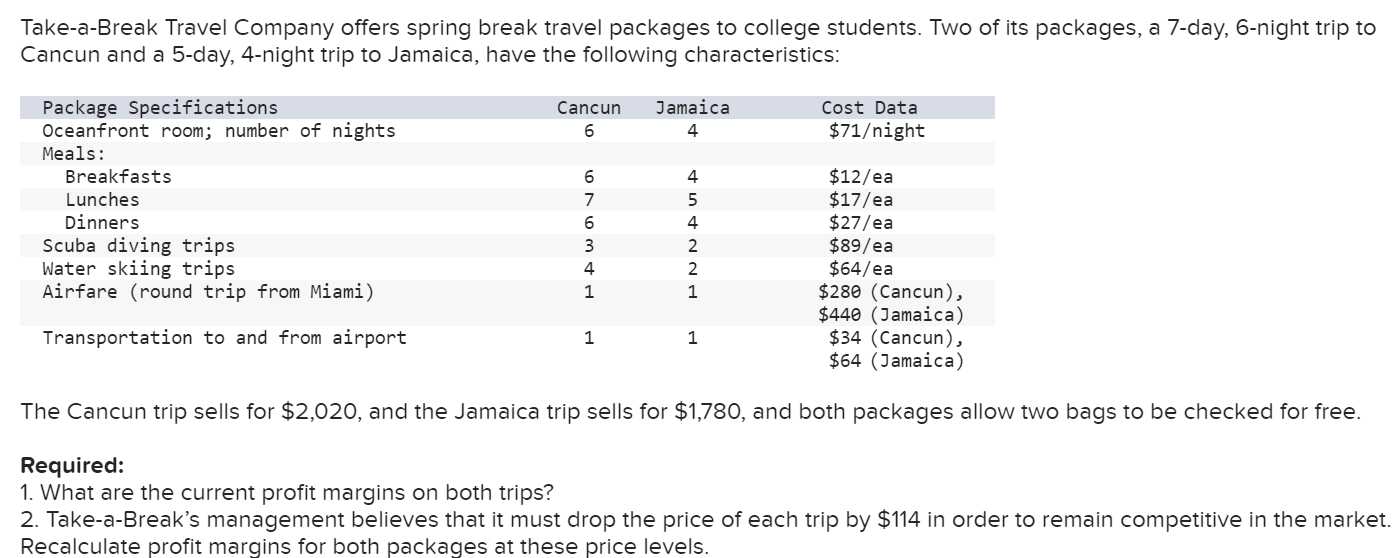
Task: Select the "Cancun" column header
Action: [x=588, y=108]
